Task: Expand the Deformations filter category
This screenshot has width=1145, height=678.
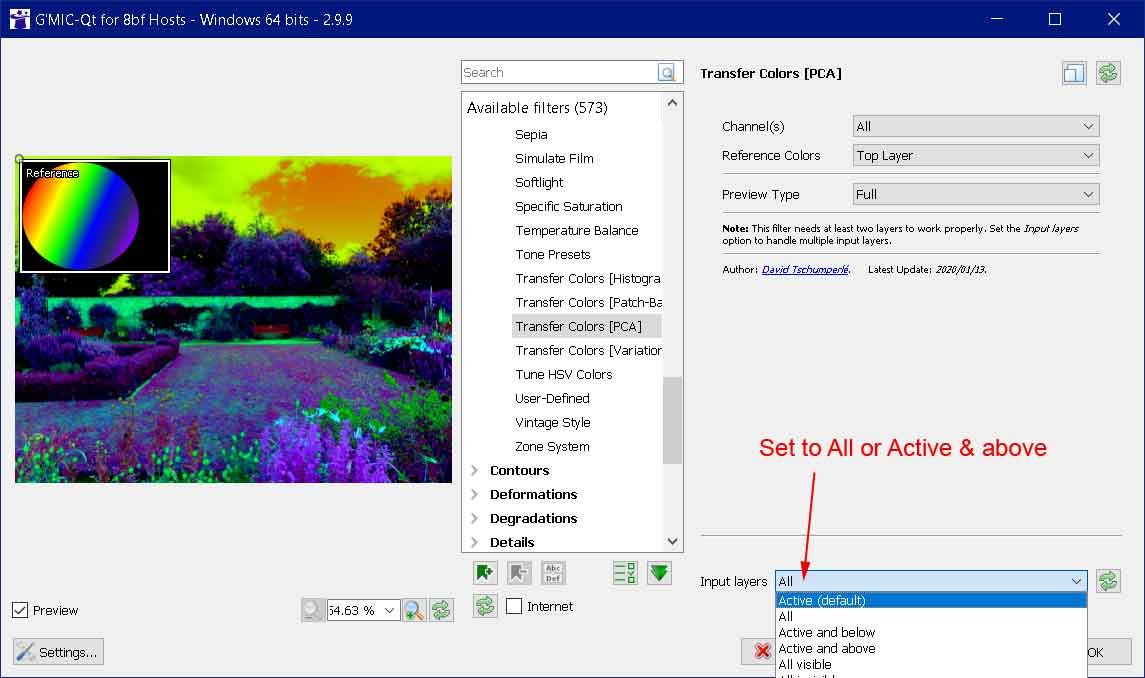Action: coord(475,495)
